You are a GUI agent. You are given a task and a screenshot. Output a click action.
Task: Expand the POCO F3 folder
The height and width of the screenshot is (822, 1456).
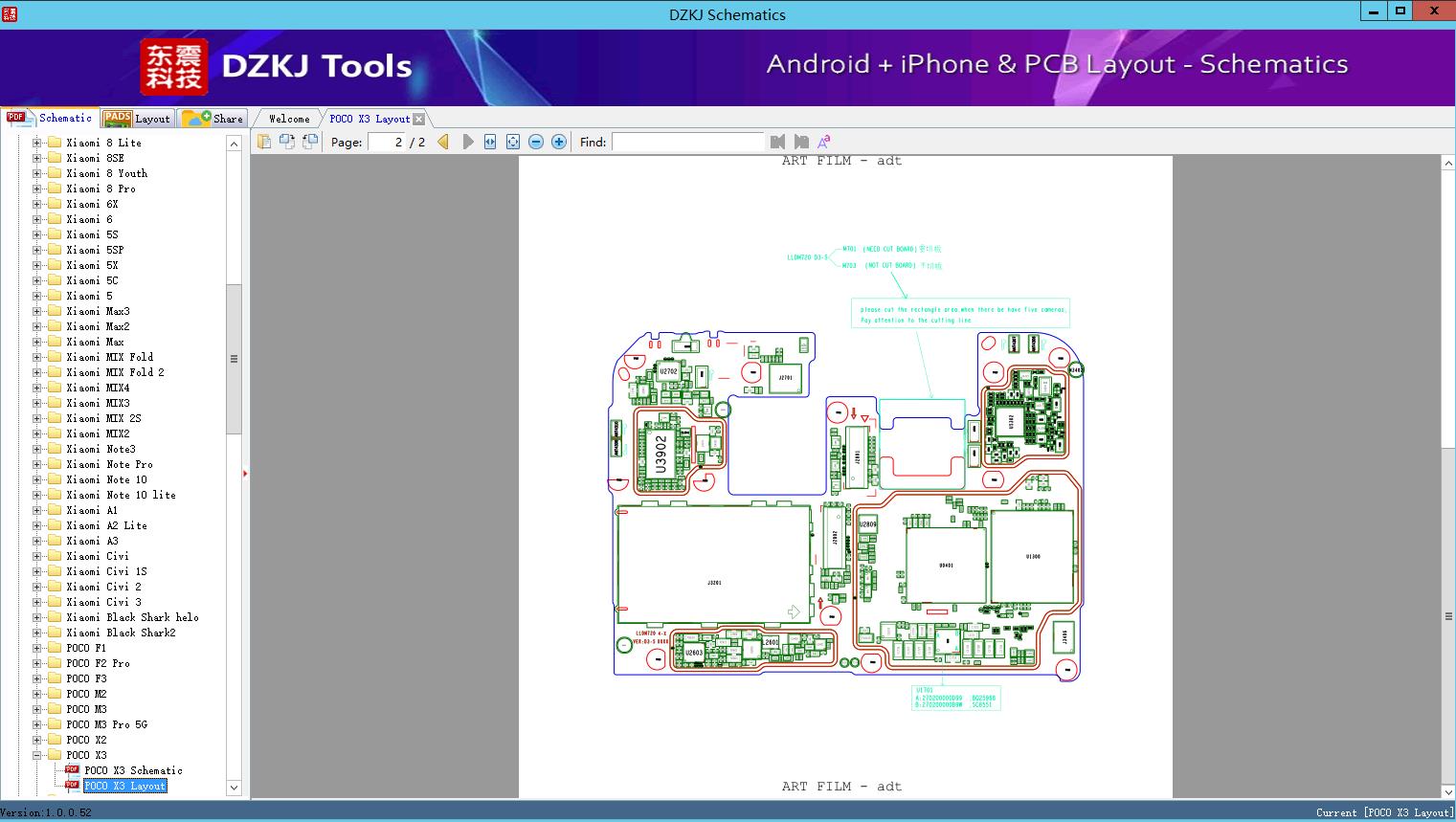click(36, 678)
